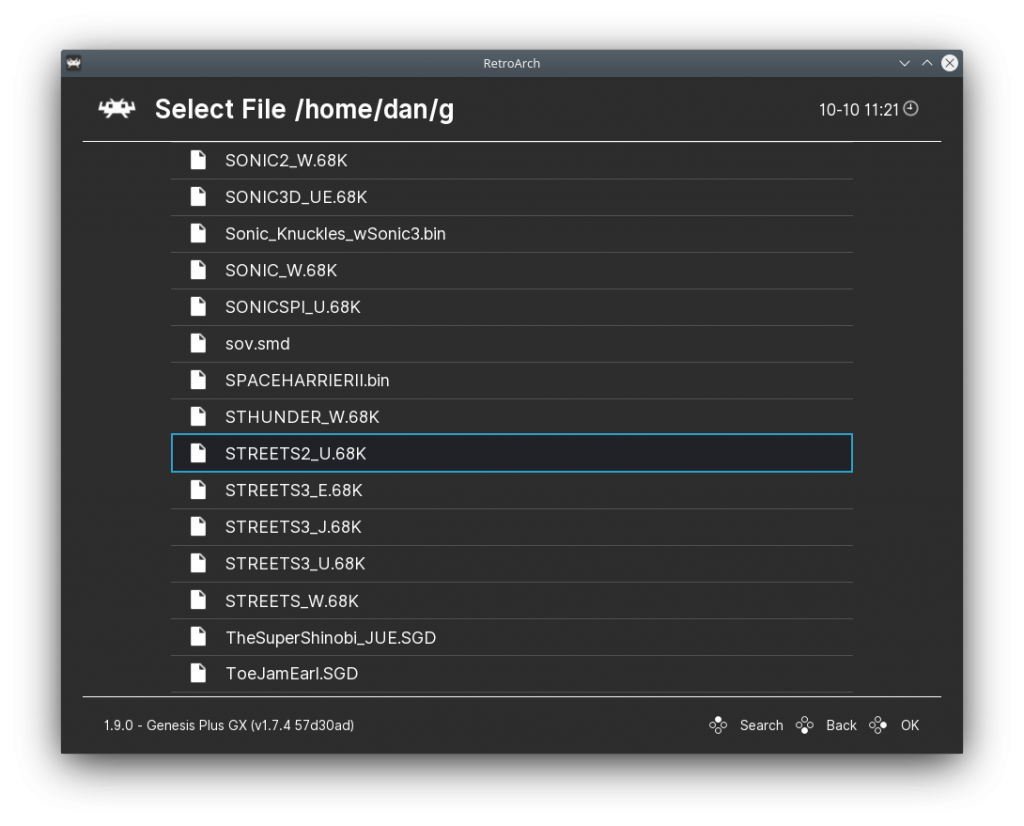1024x826 pixels.
Task: Click the file icon beside SONICSPI_U.68K
Action: point(198,306)
